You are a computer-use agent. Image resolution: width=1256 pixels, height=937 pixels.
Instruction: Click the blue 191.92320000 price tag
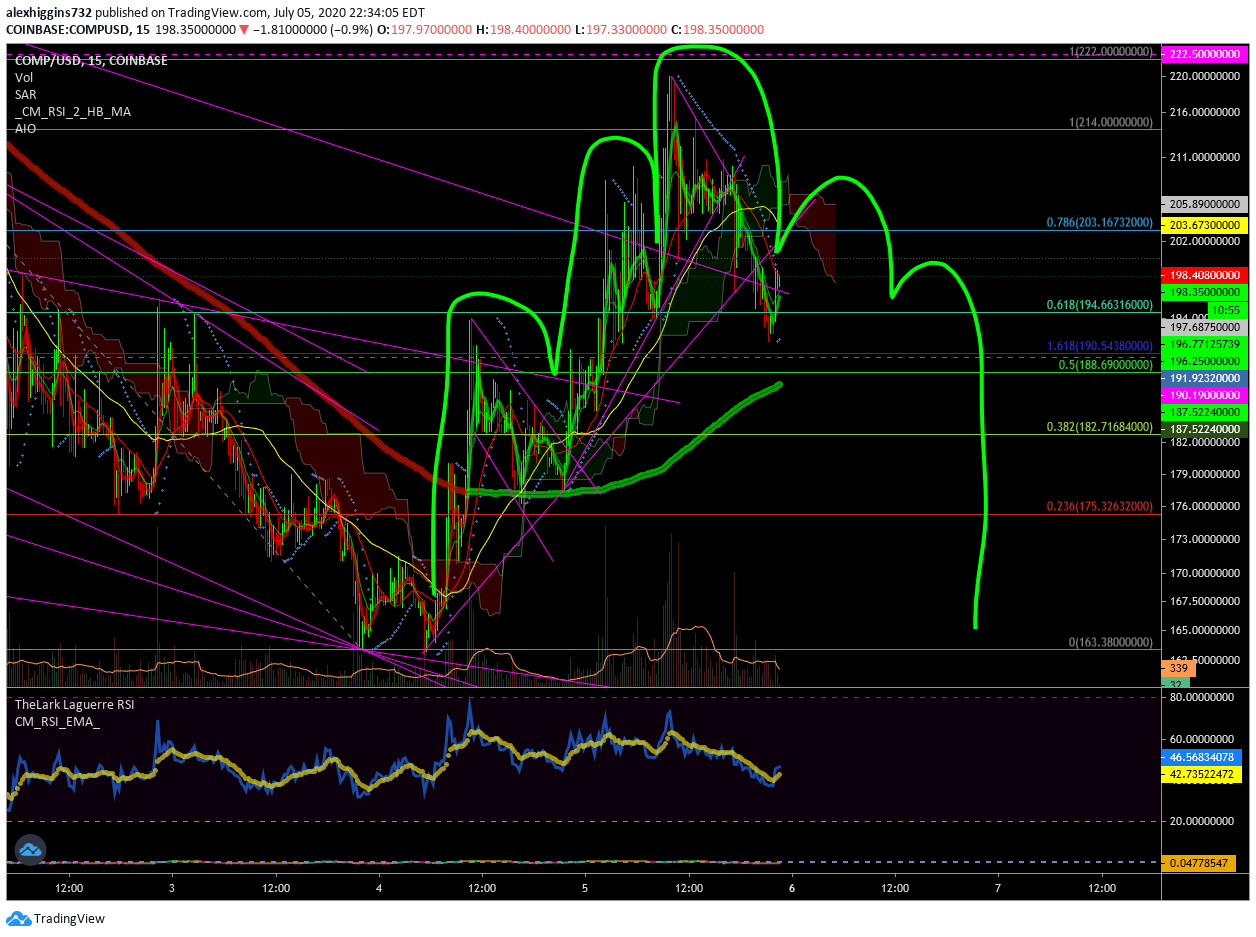click(x=1203, y=379)
